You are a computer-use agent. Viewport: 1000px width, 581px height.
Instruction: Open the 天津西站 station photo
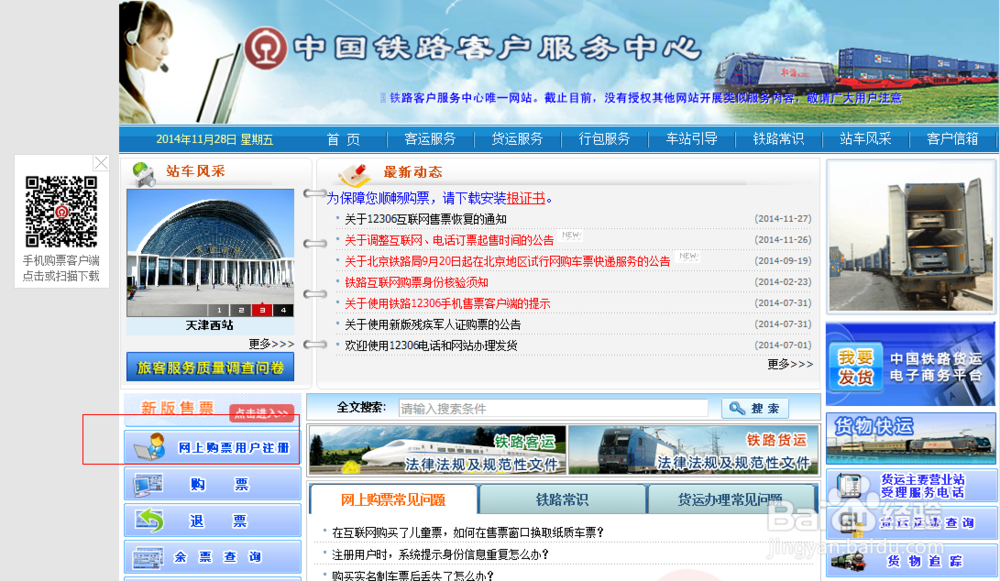coord(210,253)
